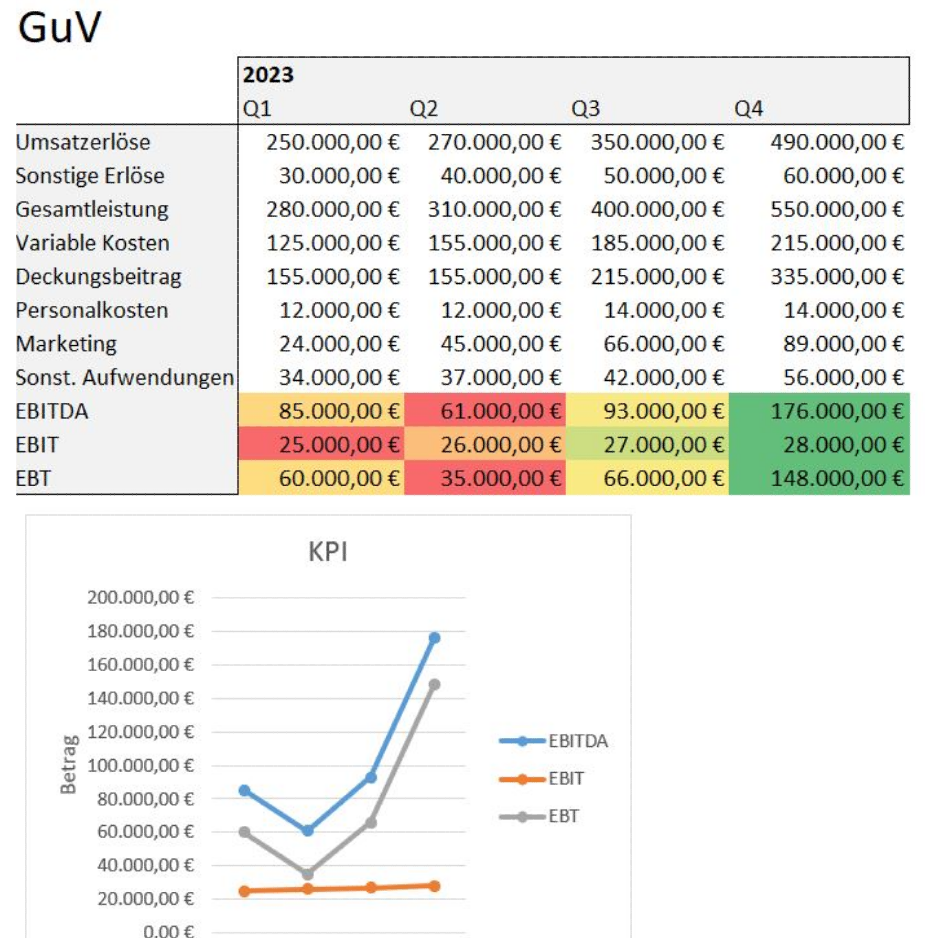The image size is (938, 938).
Task: Select yellow EBITDA cell 93.000,00 €
Action: pyautogui.click(x=647, y=410)
